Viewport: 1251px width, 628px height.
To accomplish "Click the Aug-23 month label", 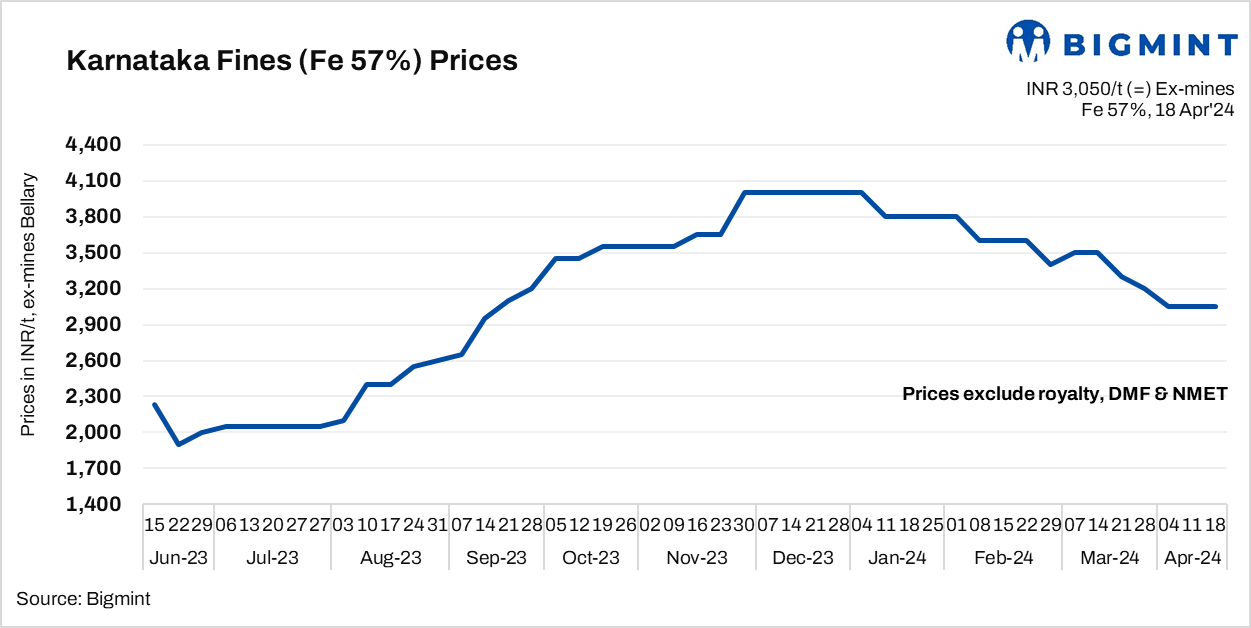I will point(391,558).
